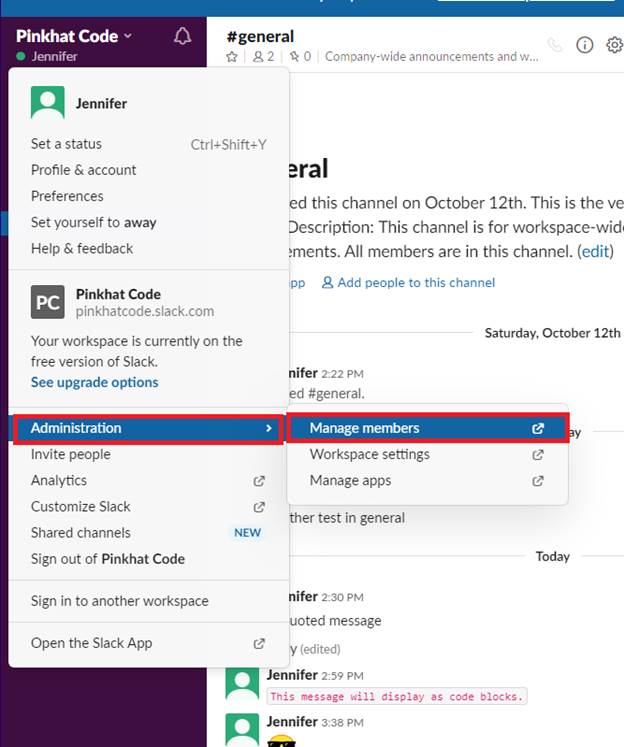This screenshot has height=747, width=624.
Task: Star the #general channel
Action: click(x=232, y=57)
